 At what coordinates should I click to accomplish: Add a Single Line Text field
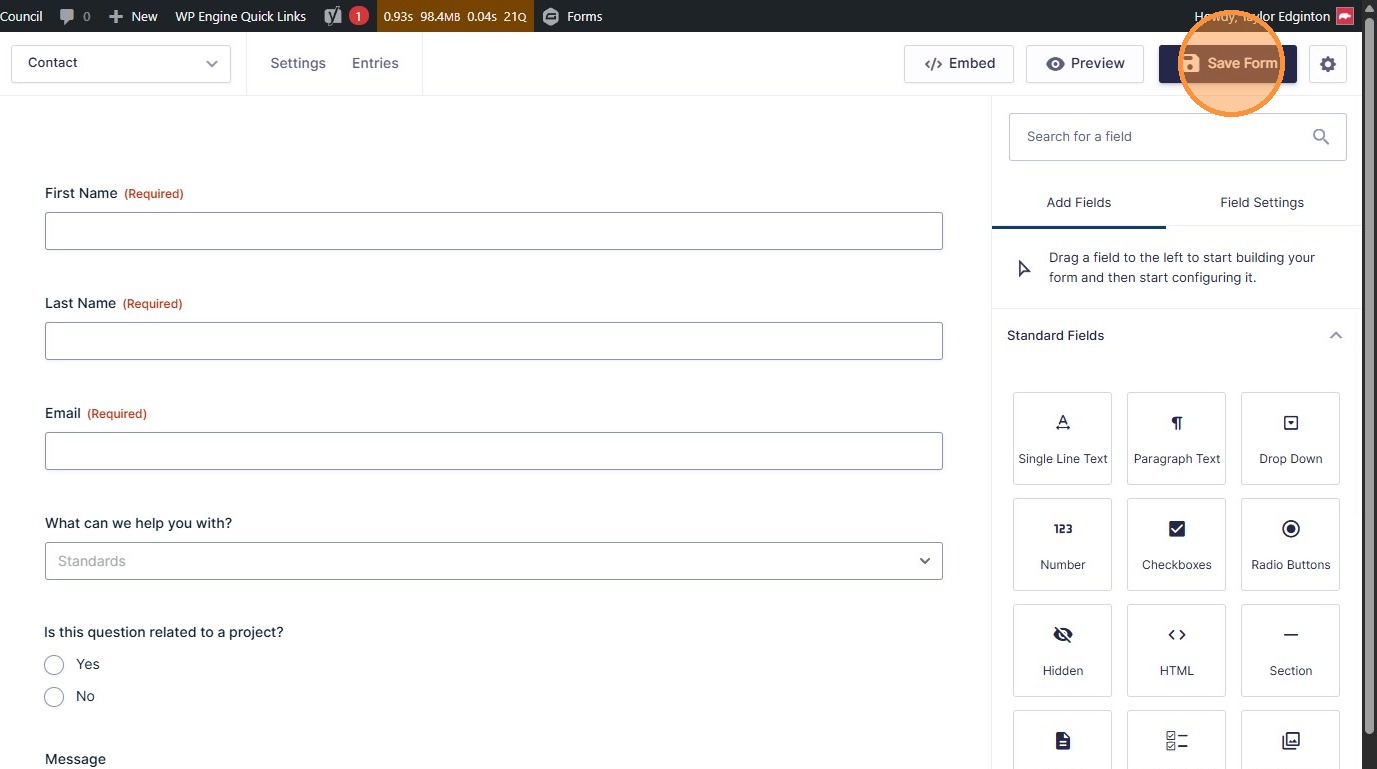pos(1062,438)
